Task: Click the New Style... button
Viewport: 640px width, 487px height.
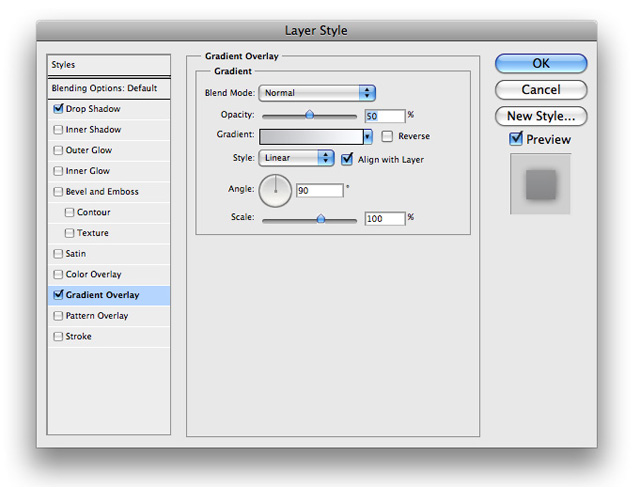Action: point(541,116)
